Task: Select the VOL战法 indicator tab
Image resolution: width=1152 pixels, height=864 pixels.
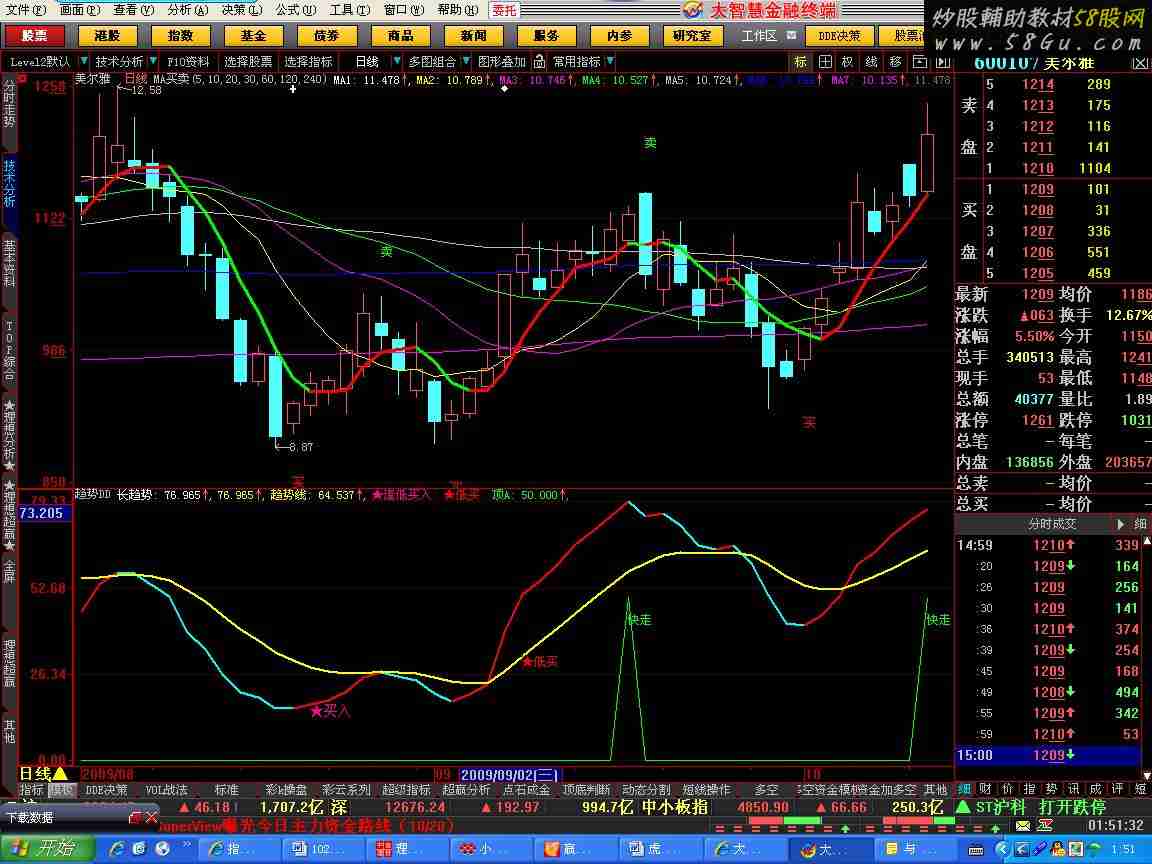Action: 167,790
